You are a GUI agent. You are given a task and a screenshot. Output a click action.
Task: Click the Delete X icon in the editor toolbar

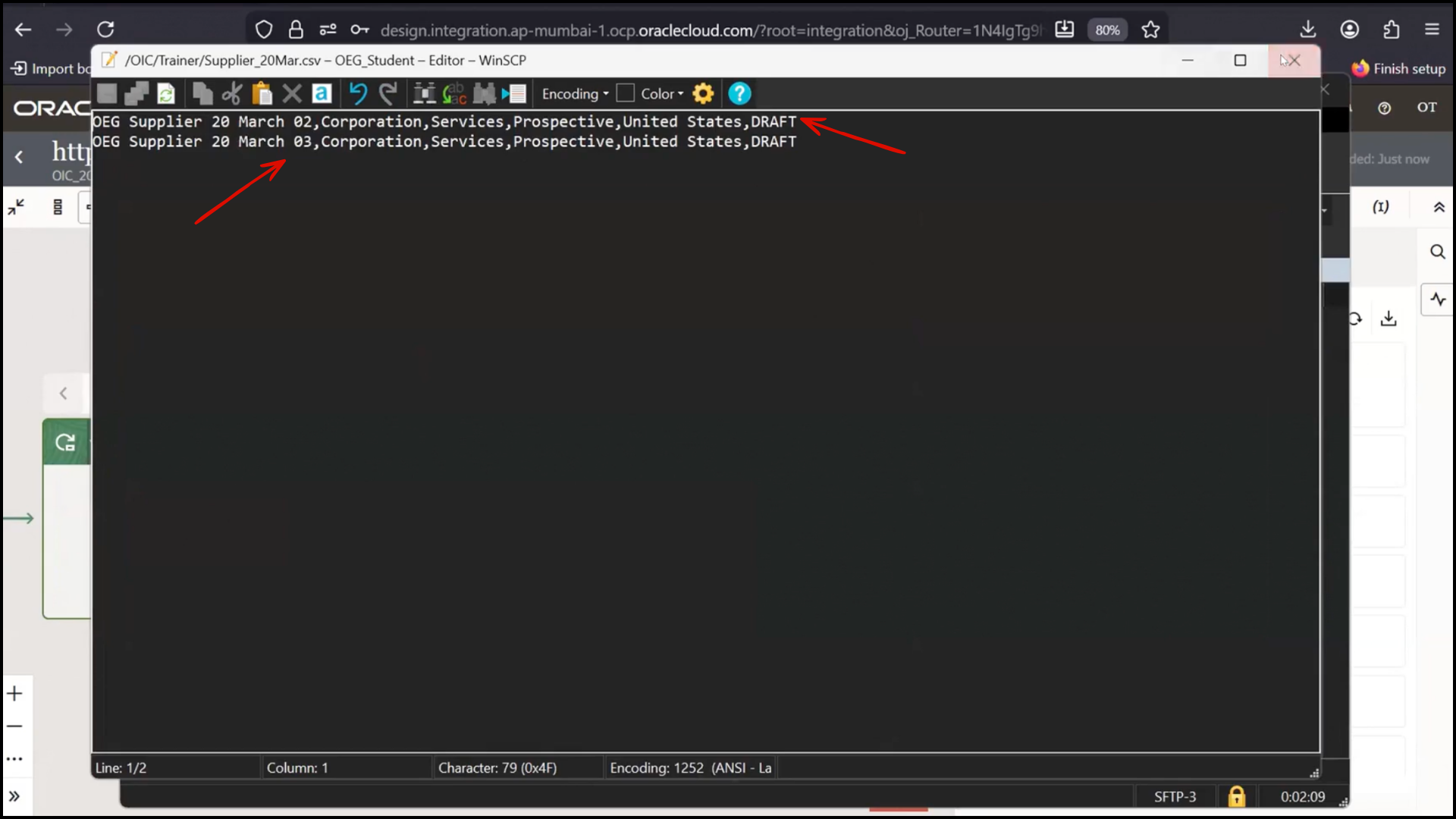(292, 93)
